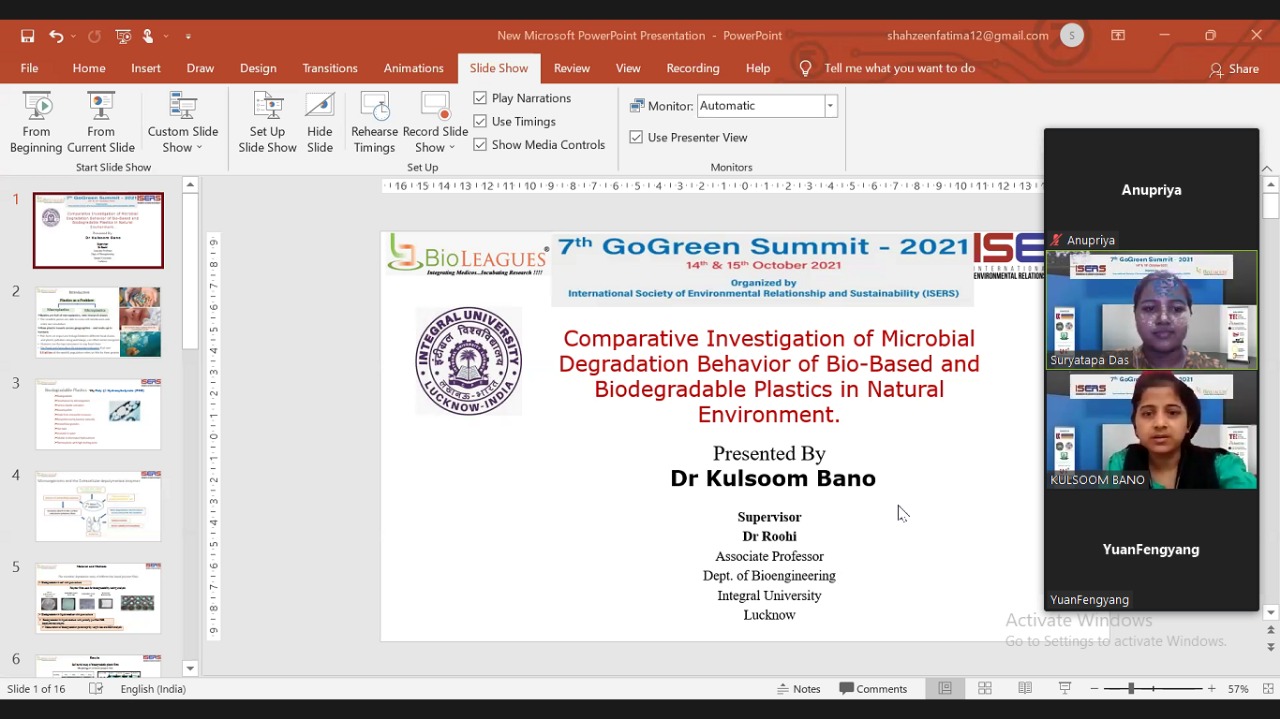Click the Anupriya participant tile

[x=1151, y=190]
